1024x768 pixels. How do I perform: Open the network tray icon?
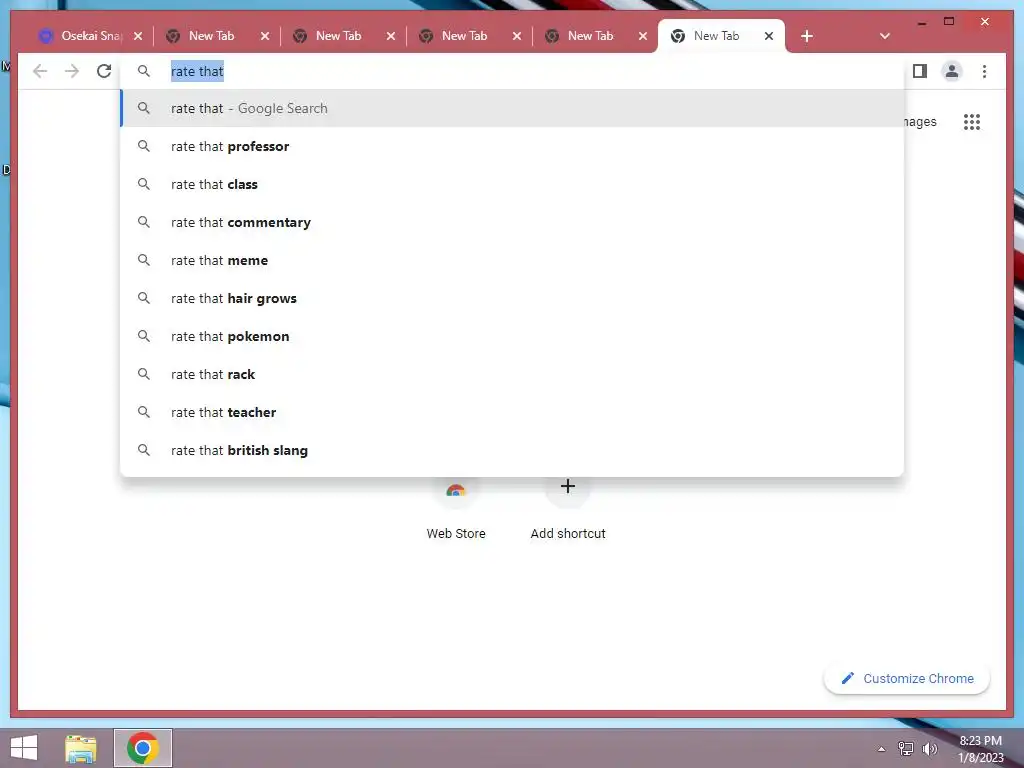[906, 748]
